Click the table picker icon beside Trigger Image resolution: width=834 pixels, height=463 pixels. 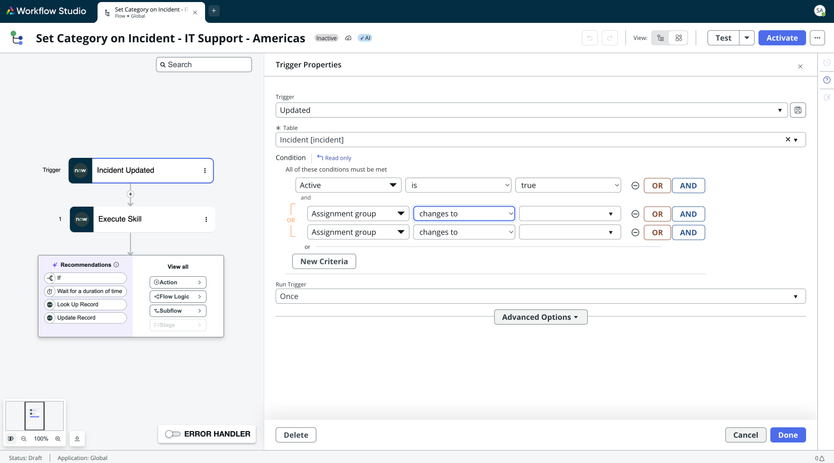click(797, 110)
